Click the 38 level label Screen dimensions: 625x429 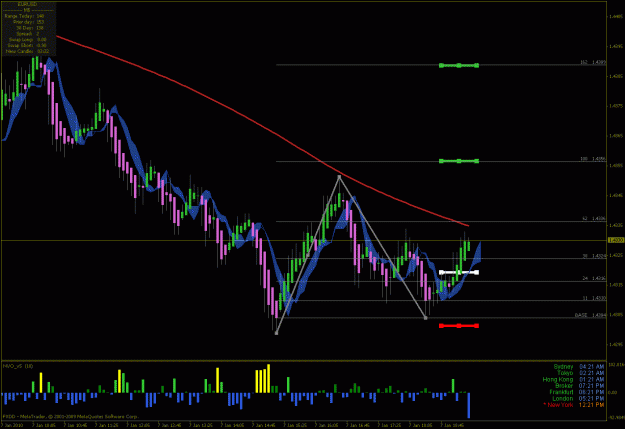(x=594, y=256)
